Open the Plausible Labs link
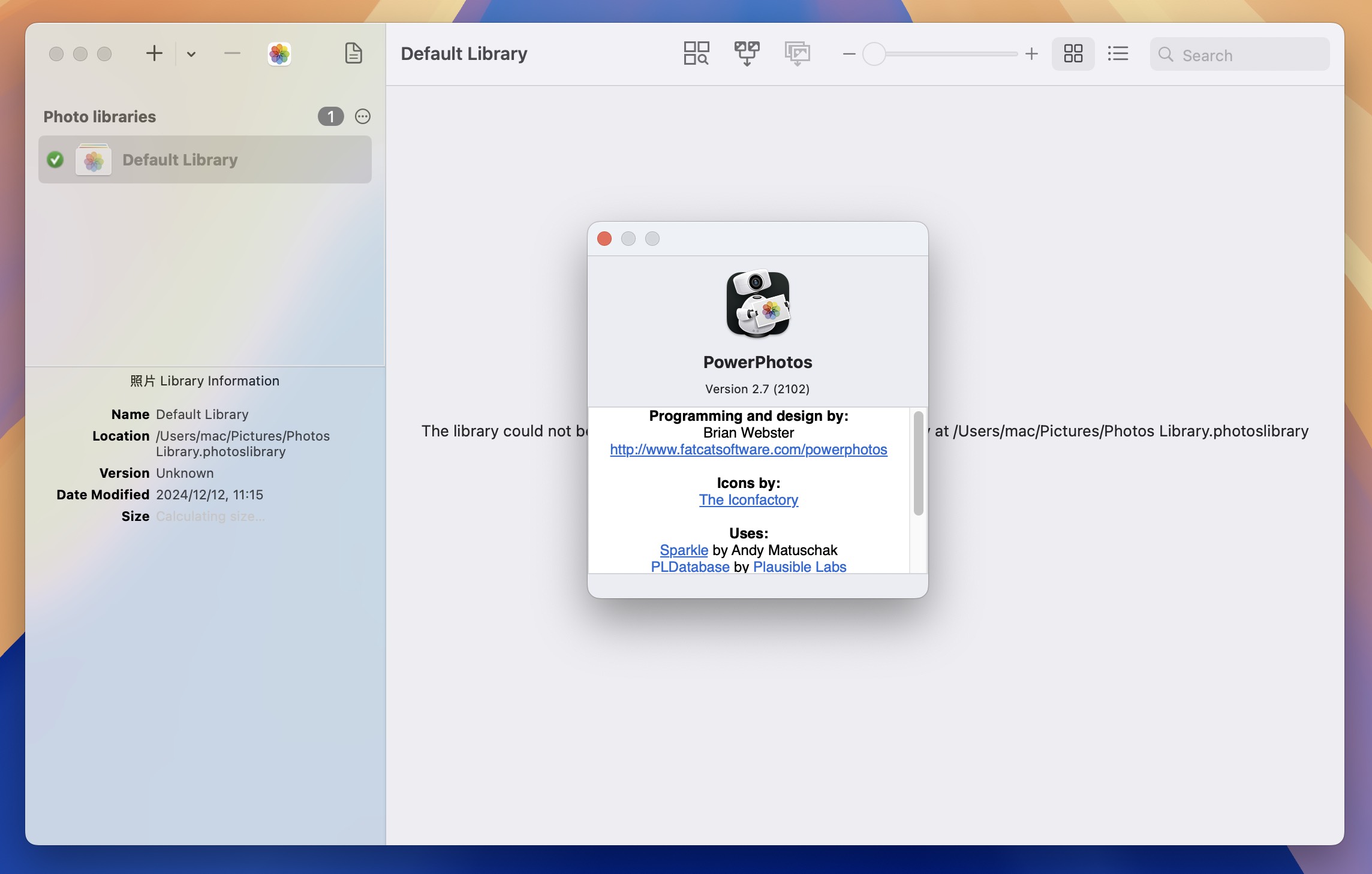This screenshot has height=874, width=1372. [x=799, y=567]
